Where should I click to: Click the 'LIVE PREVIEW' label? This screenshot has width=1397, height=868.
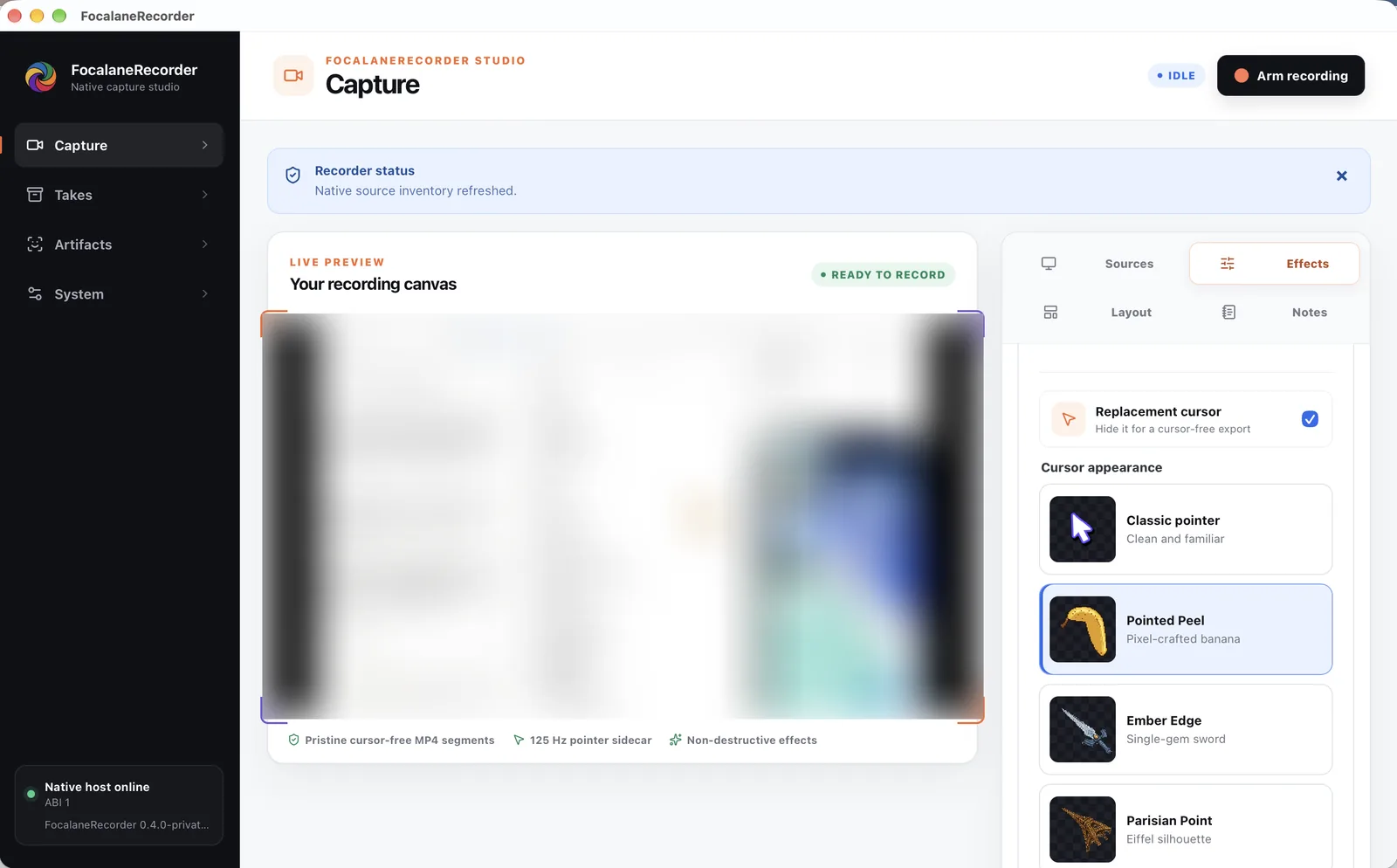(x=337, y=262)
